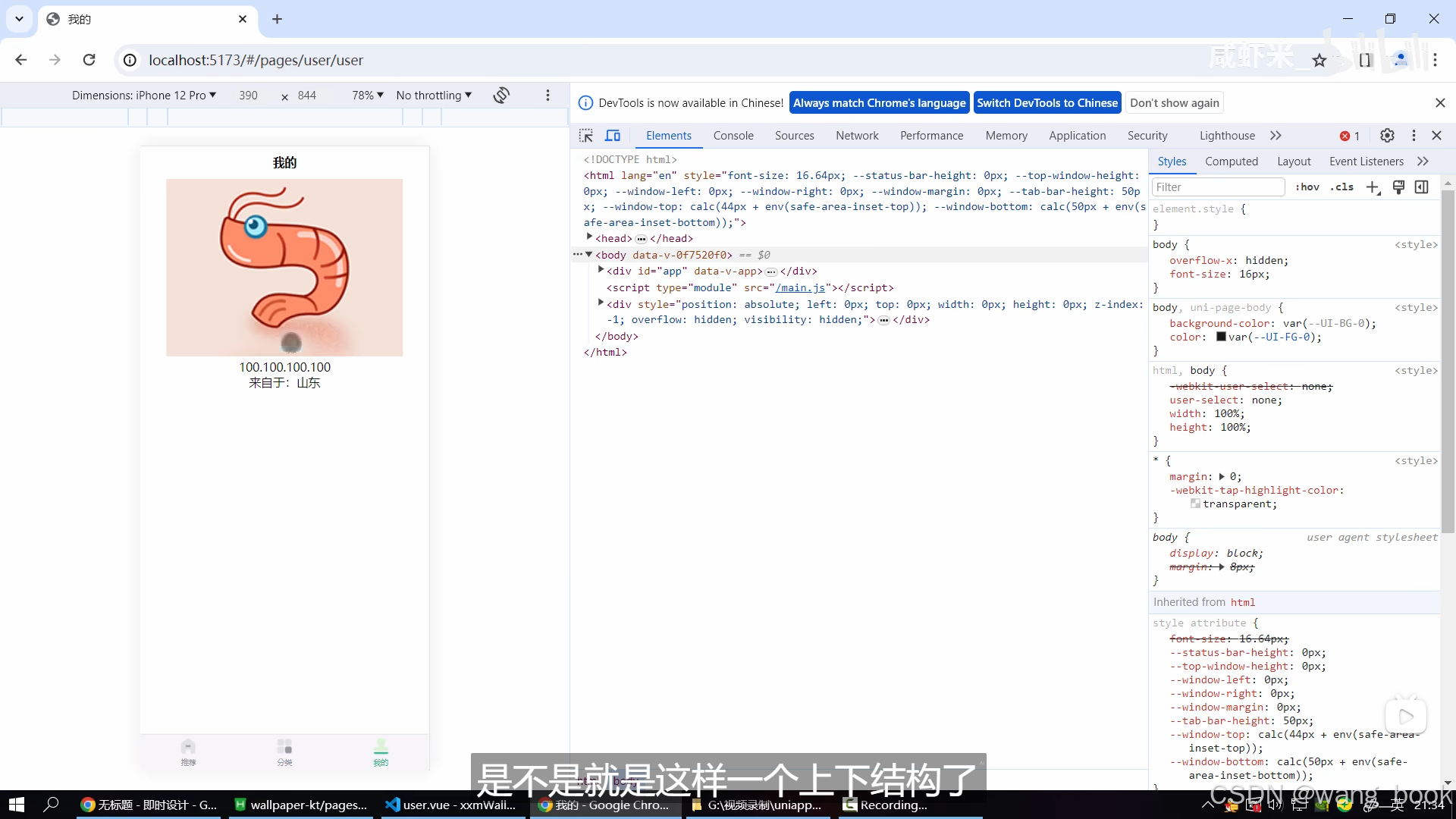Toggle rendering emulations paintbrush icon

click(x=1399, y=187)
